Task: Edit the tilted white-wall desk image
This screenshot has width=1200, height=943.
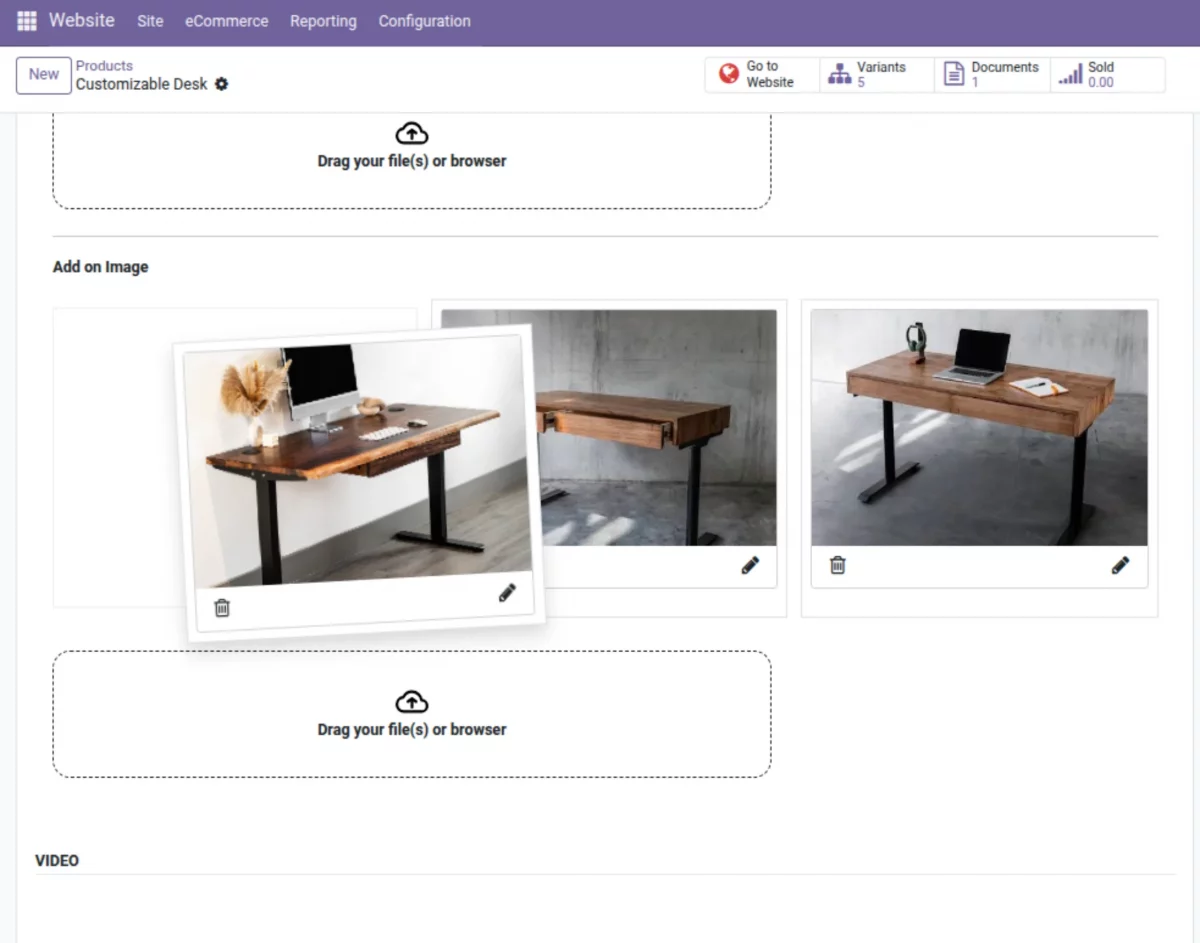Action: coord(507,593)
